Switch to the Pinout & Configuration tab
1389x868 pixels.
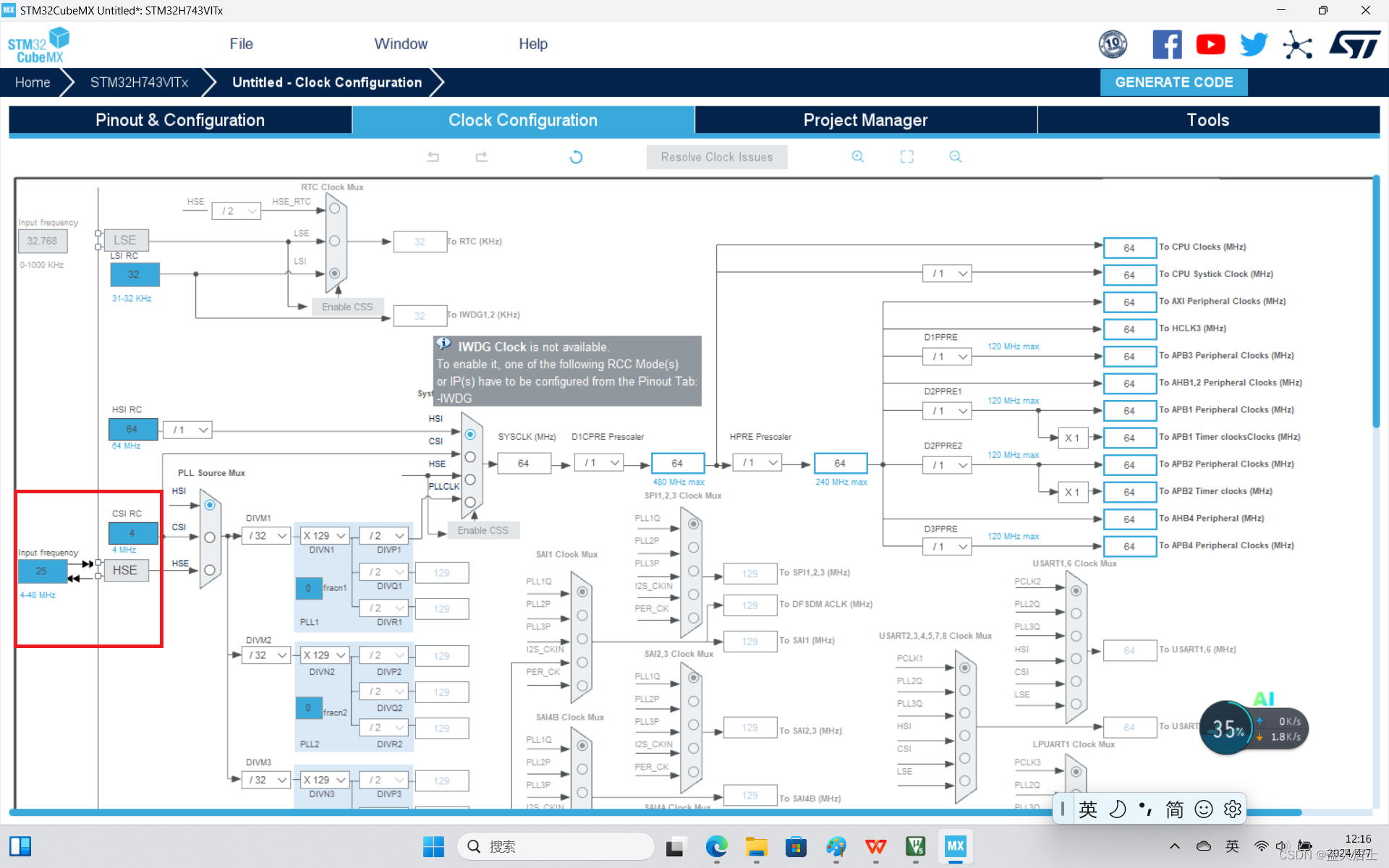tap(180, 120)
